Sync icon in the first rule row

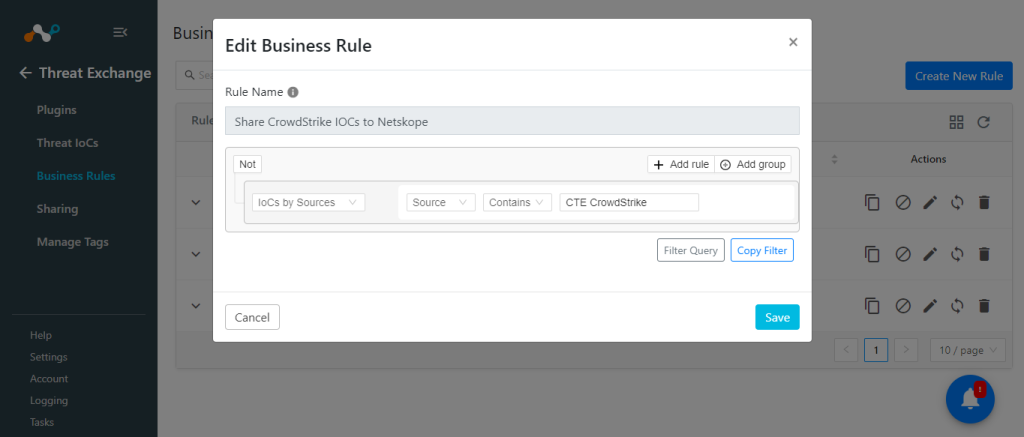[957, 202]
